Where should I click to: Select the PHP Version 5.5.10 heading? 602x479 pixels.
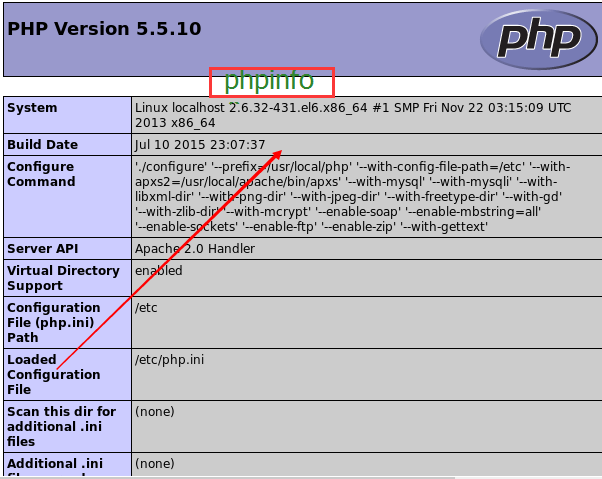pos(104,29)
